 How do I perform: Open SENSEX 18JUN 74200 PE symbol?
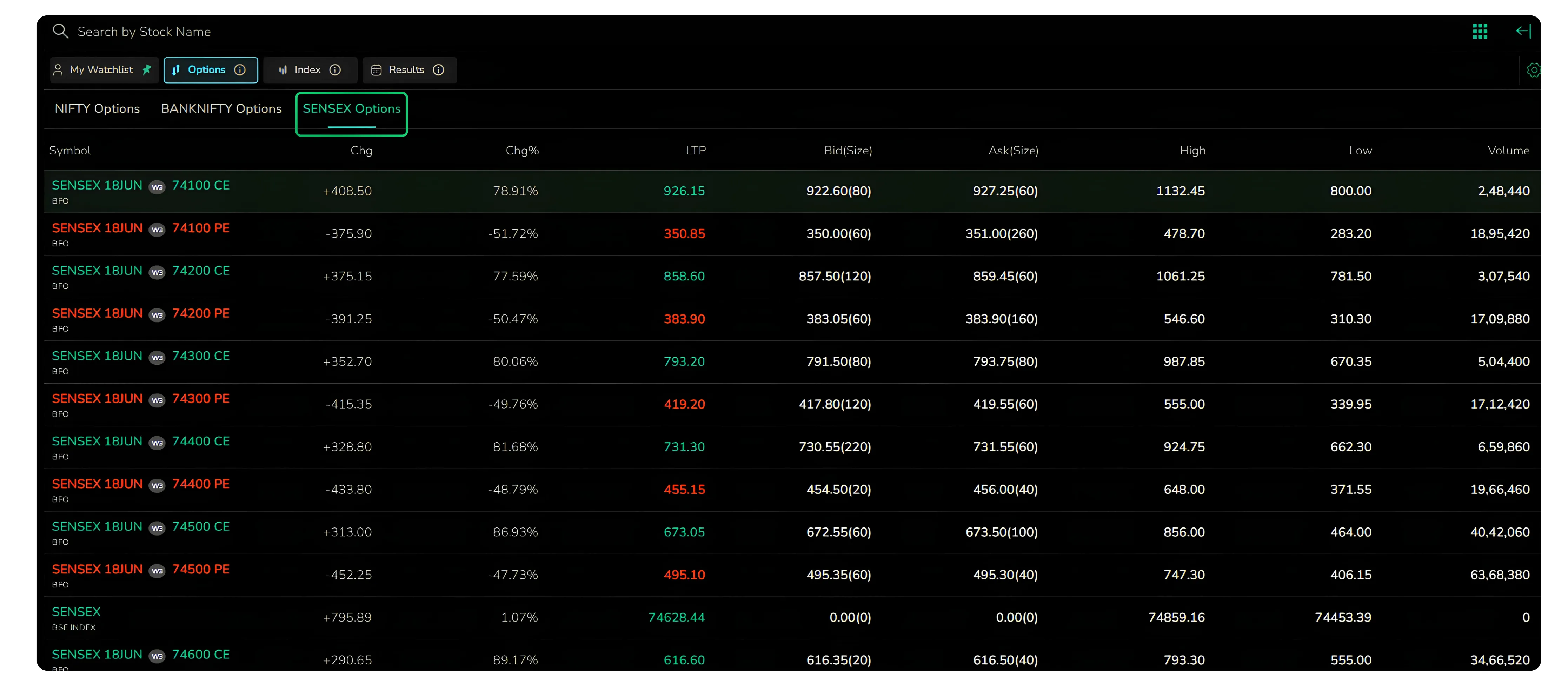(141, 313)
